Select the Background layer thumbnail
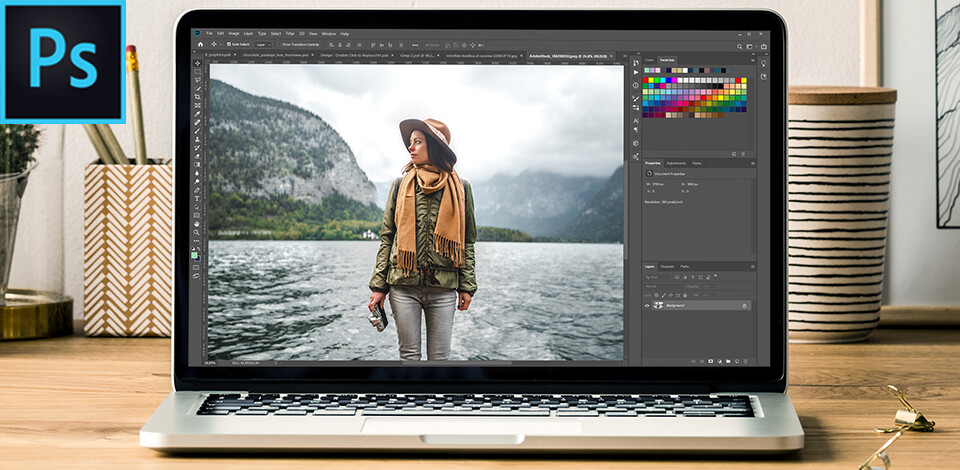The image size is (960, 470). point(658,305)
